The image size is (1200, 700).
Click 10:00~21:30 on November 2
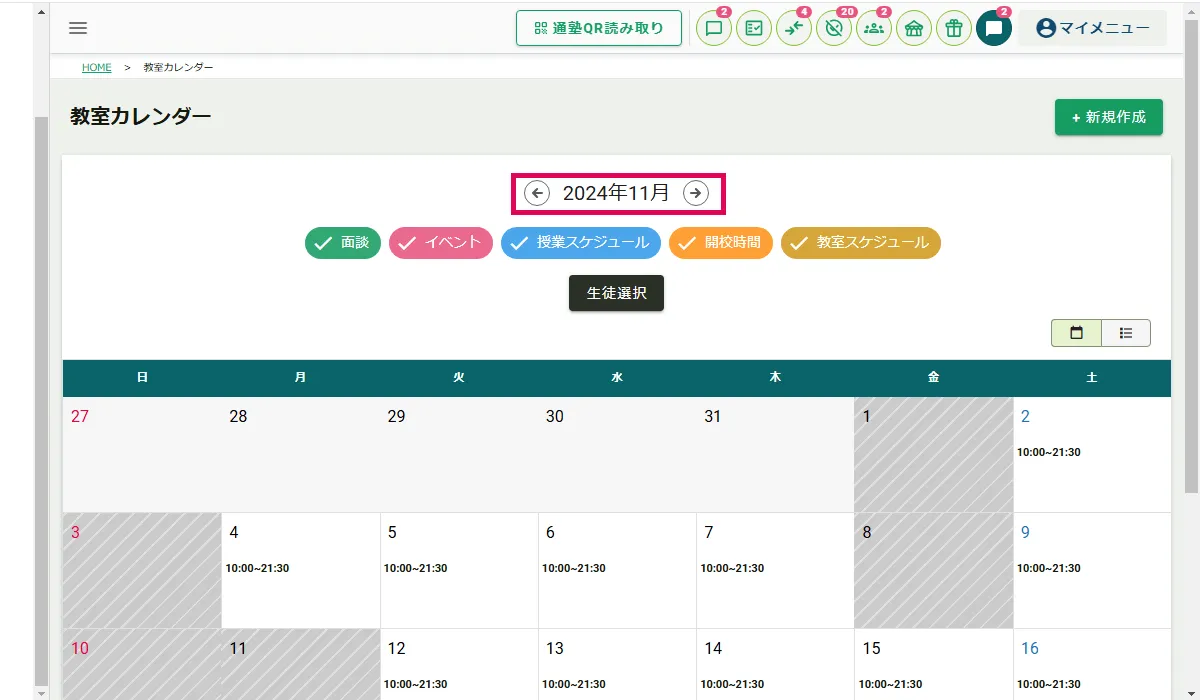click(1049, 452)
